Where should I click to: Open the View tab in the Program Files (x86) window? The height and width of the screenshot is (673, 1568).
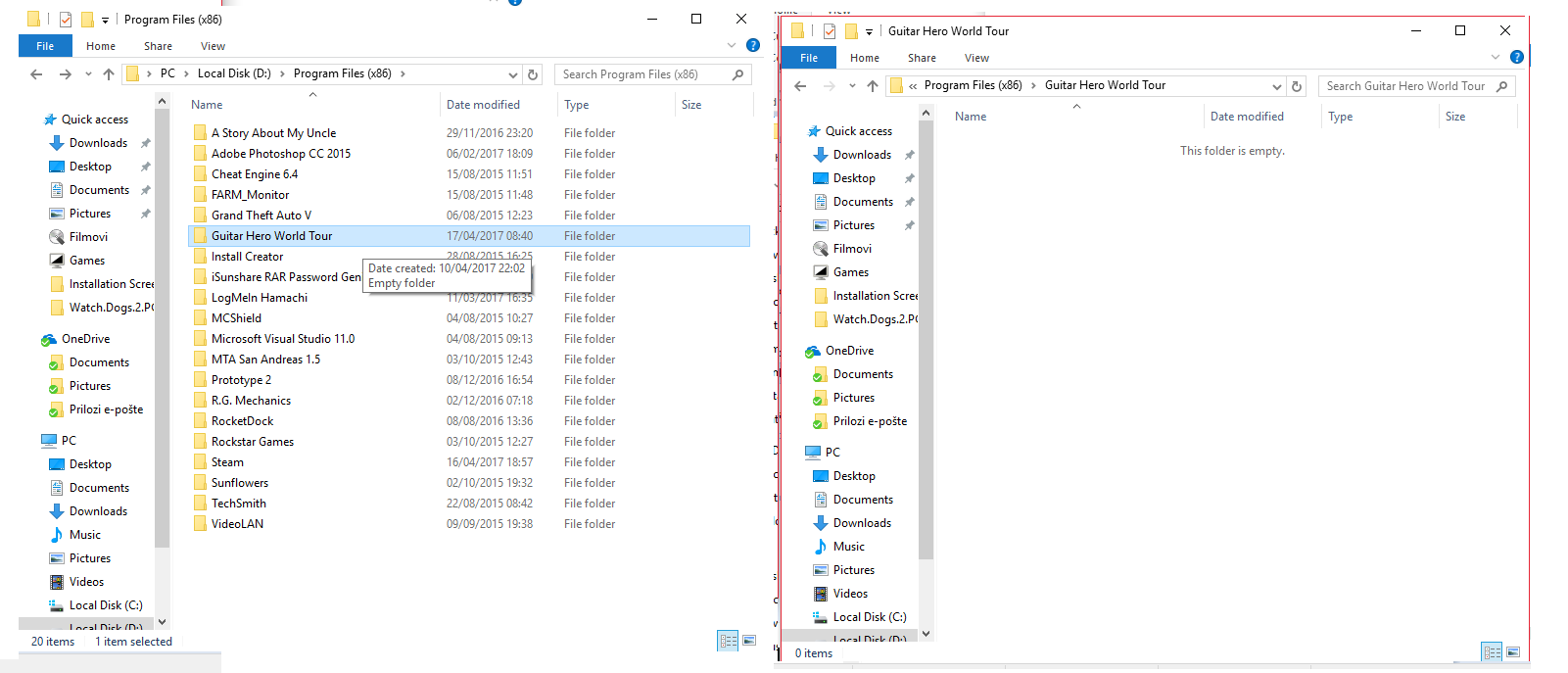pos(213,46)
